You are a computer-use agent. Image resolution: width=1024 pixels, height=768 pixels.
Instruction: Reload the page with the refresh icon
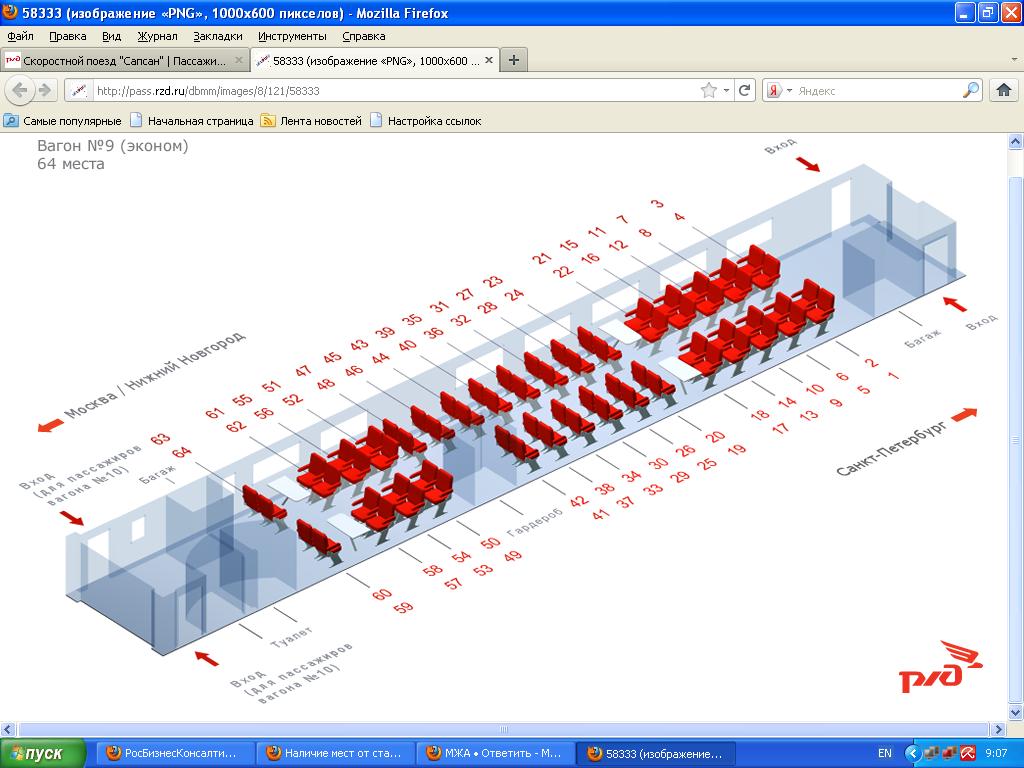tap(745, 90)
